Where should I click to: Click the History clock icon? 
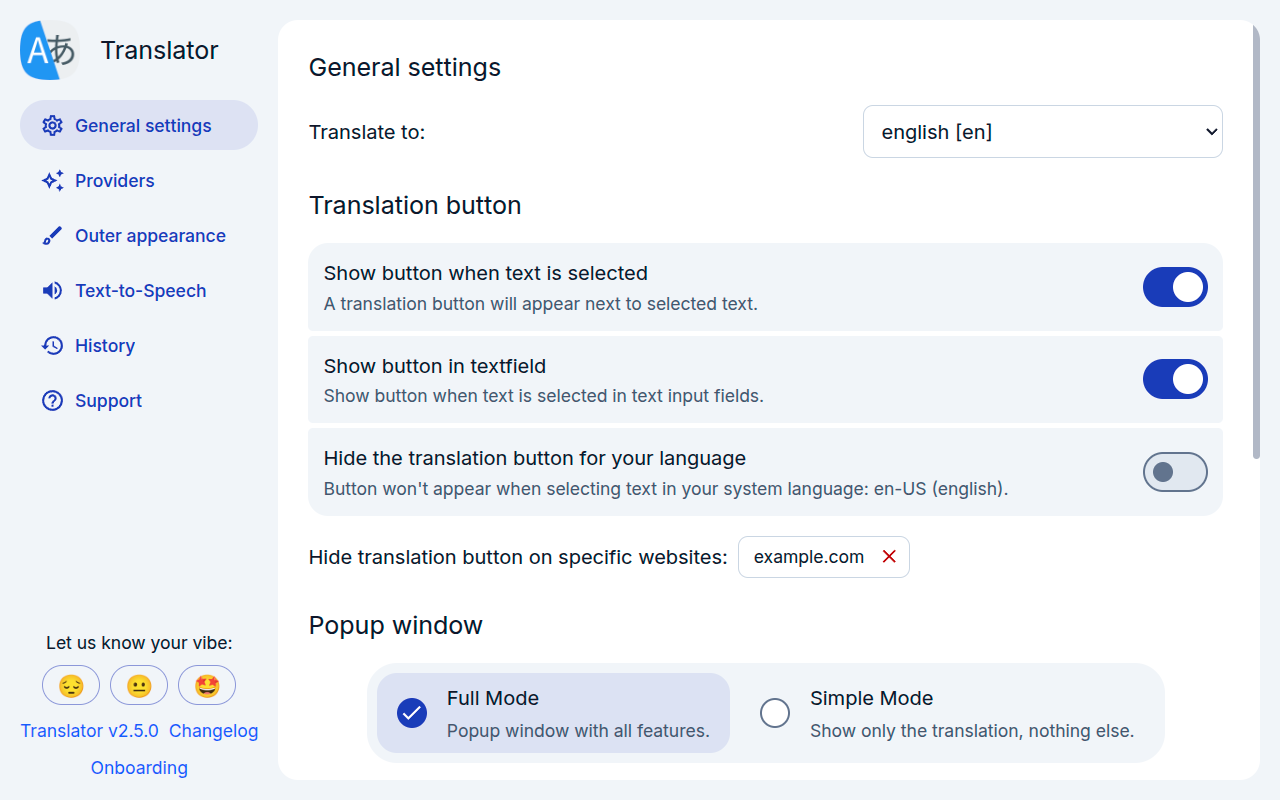(x=52, y=346)
